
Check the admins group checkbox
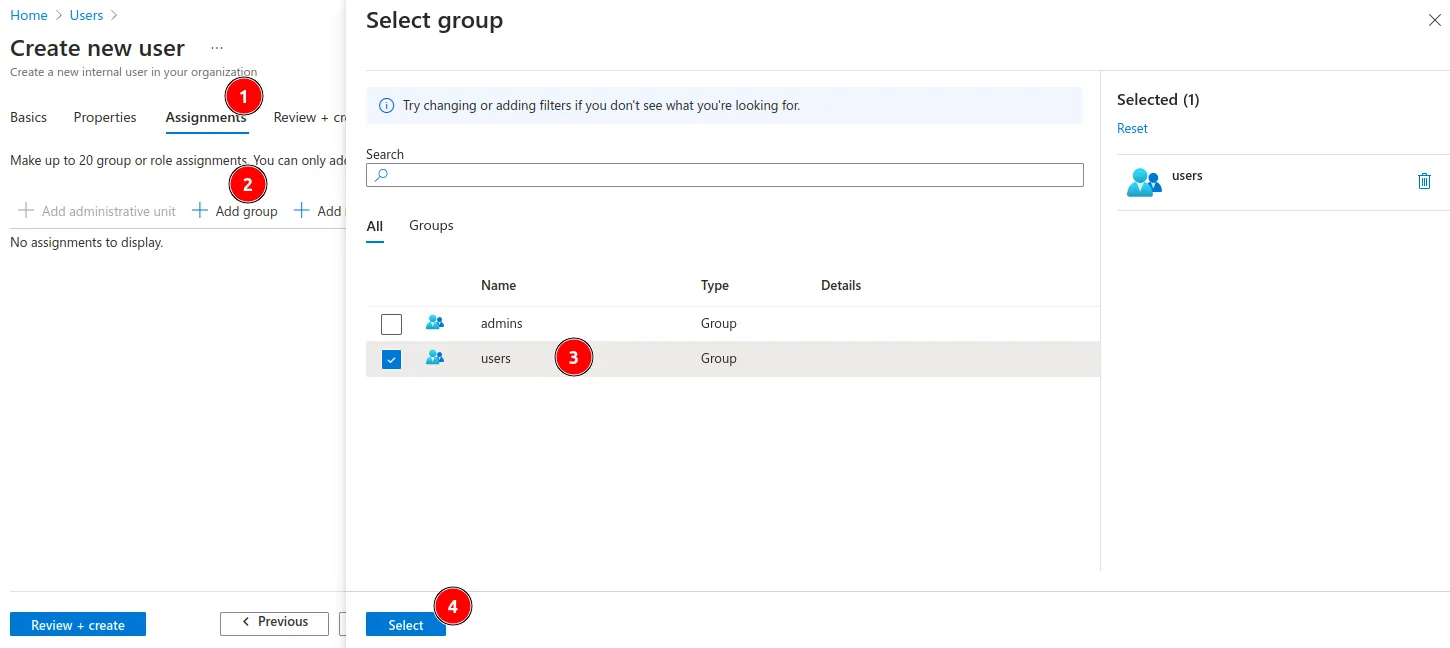click(x=391, y=324)
